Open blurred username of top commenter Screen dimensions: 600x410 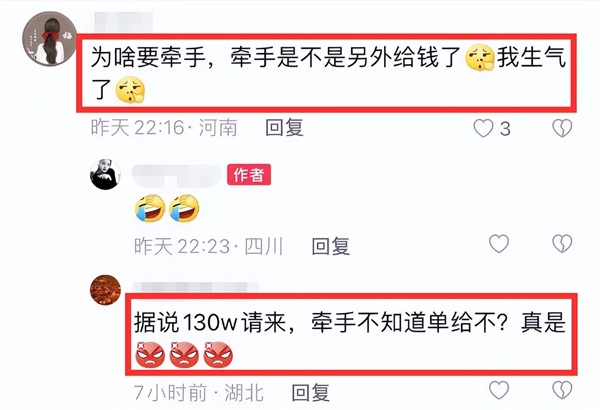(x=123, y=22)
